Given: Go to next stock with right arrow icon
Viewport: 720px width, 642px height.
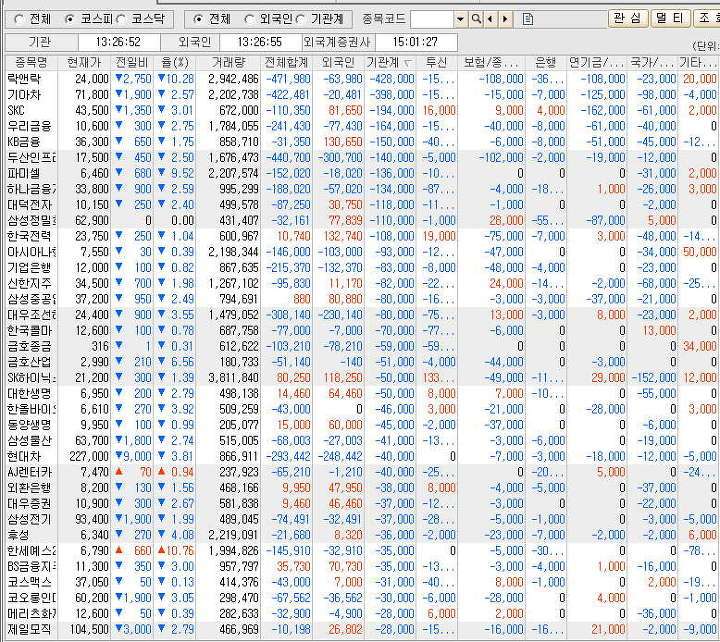Looking at the screenshot, I should [505, 19].
